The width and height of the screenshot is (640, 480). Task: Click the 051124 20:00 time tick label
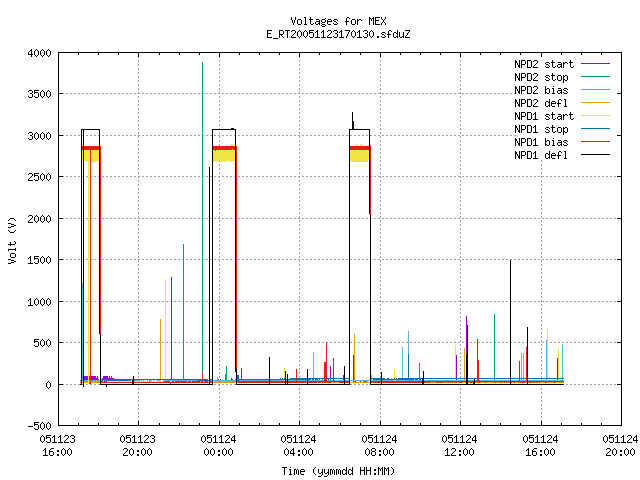(620, 446)
